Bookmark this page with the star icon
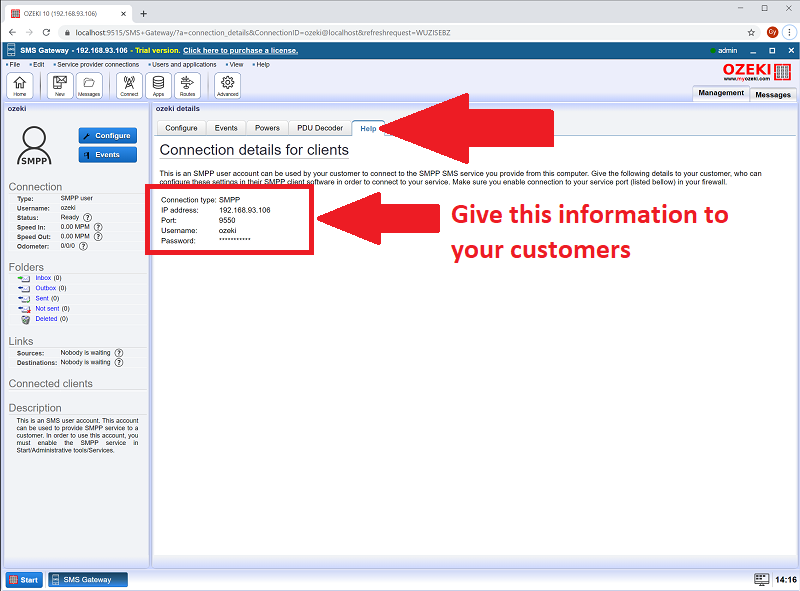The height and width of the screenshot is (591, 800). (x=751, y=33)
